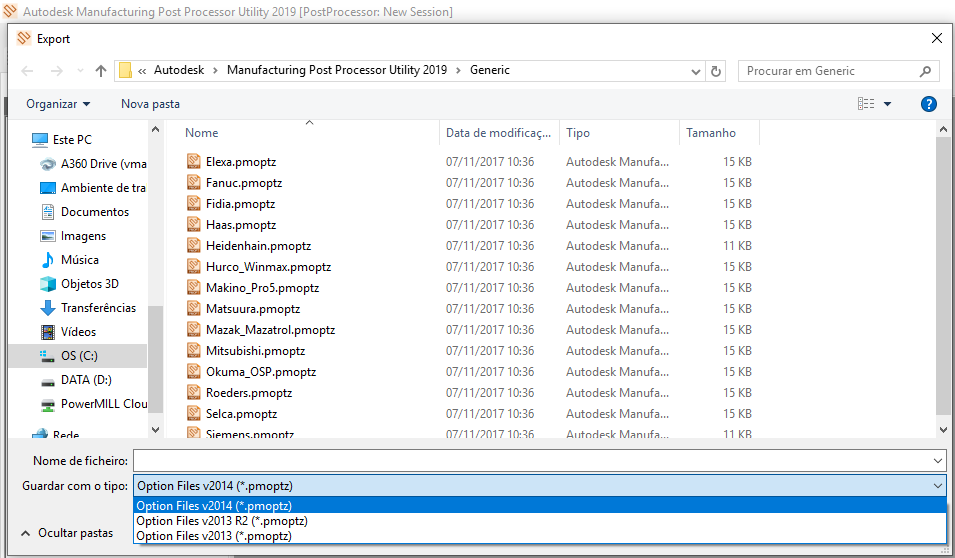Click the Mazak_Mazatrol.pmoptz file icon
955x558 pixels.
point(194,330)
